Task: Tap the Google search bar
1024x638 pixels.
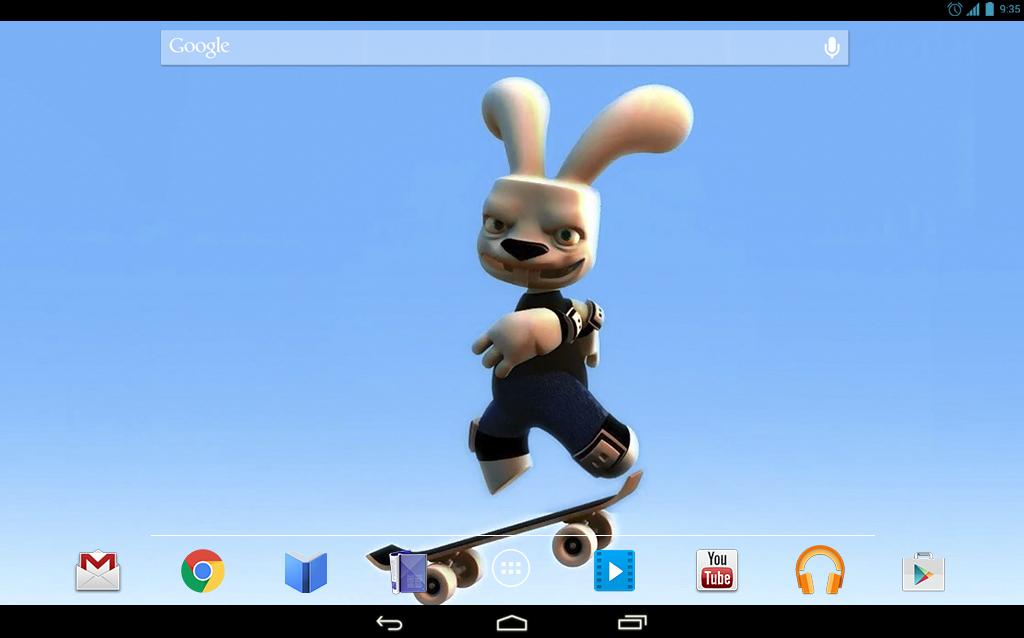Action: click(504, 47)
